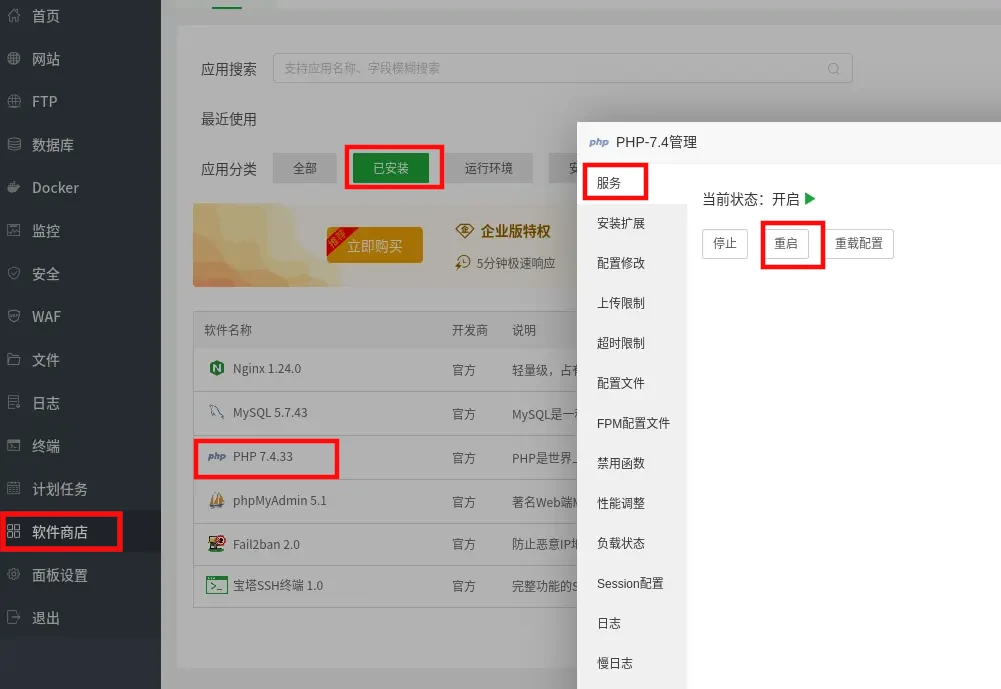Image resolution: width=1001 pixels, height=689 pixels.
Task: Click the 宝塔SSH终端 terminal icon
Action: coord(217,585)
